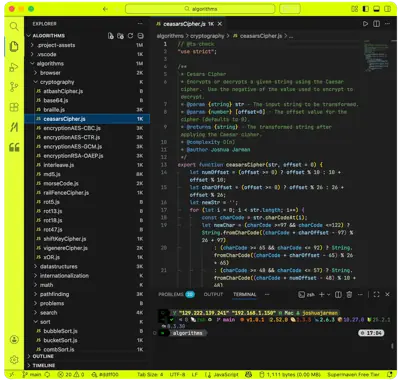Expand the pathfinding folder

[x=87, y=294]
